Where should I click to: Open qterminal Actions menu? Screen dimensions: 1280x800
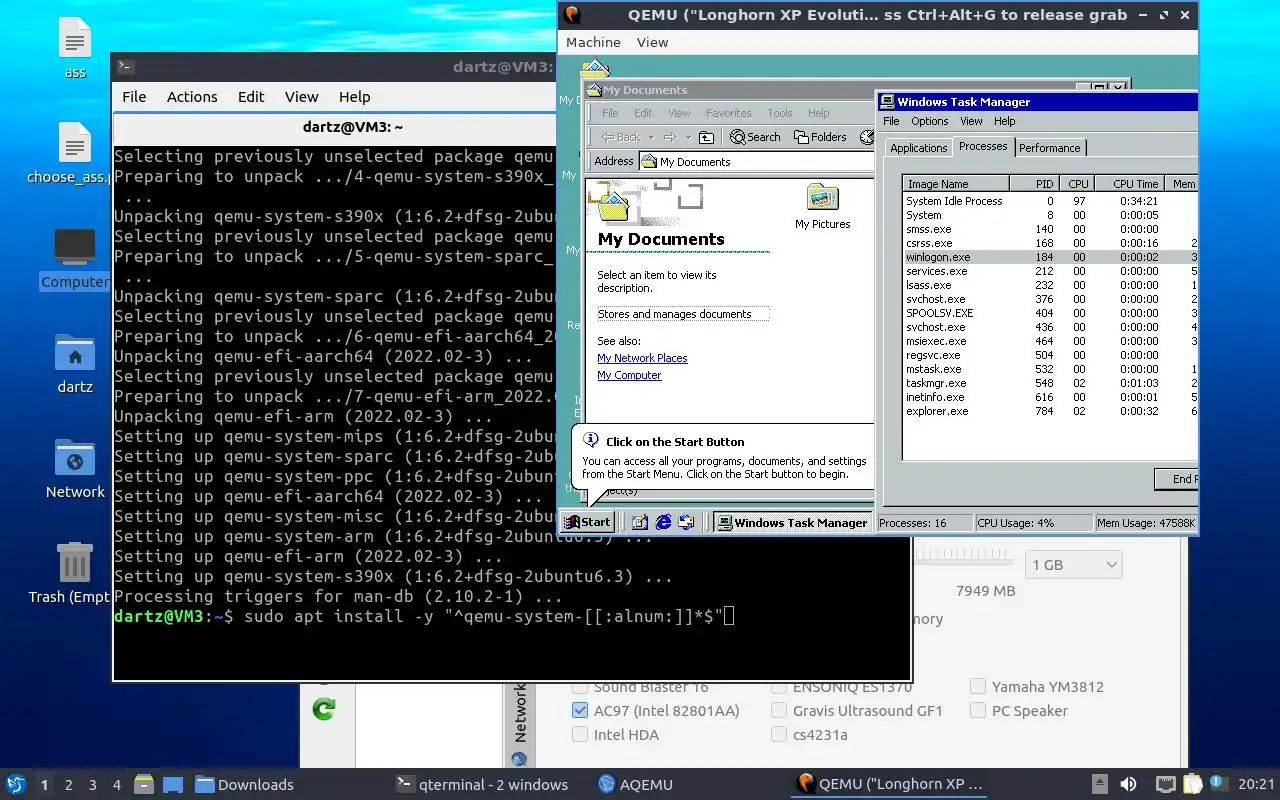pyautogui.click(x=192, y=97)
